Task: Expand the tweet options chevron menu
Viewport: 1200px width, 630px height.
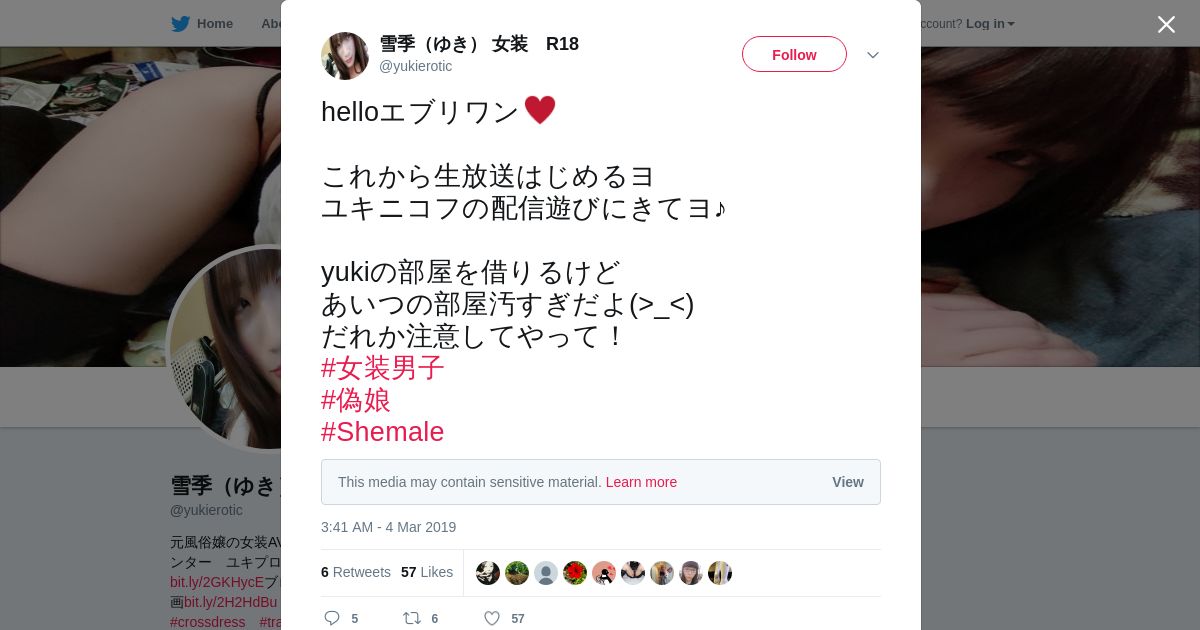Action: coord(873,55)
